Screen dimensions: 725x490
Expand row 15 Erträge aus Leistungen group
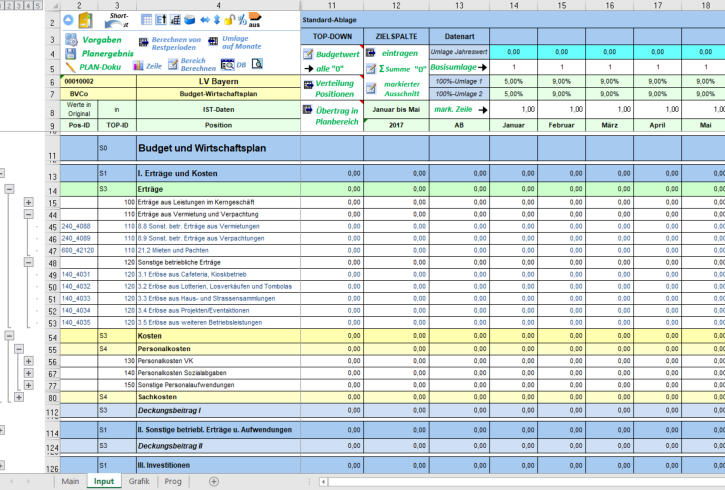coord(28,202)
